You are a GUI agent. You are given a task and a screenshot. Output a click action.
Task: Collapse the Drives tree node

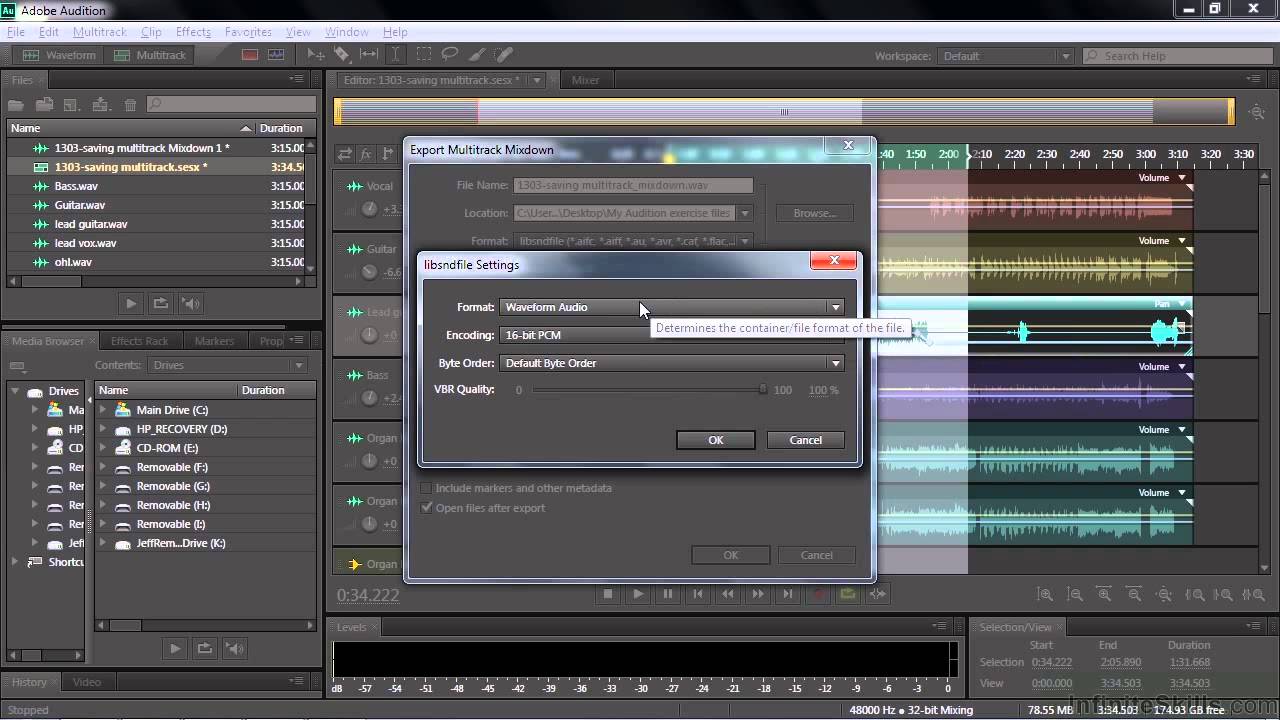tap(16, 391)
